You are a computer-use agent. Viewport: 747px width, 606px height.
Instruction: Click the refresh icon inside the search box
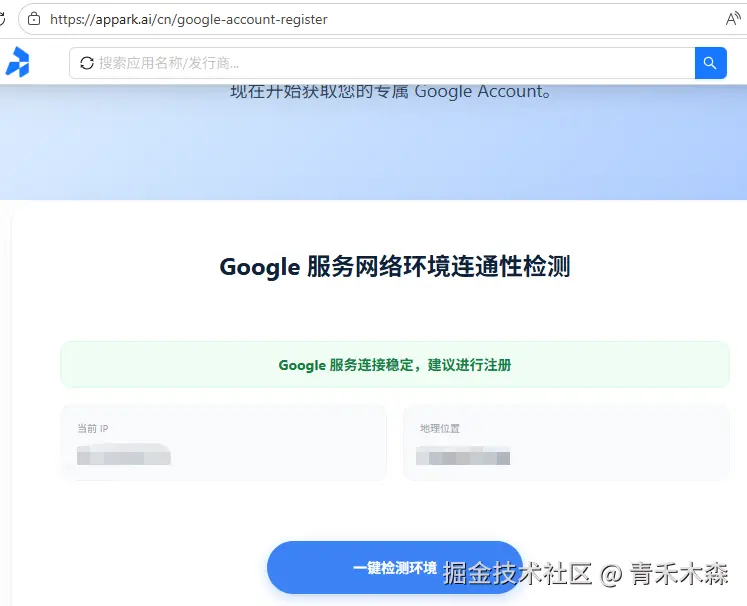tap(87, 63)
